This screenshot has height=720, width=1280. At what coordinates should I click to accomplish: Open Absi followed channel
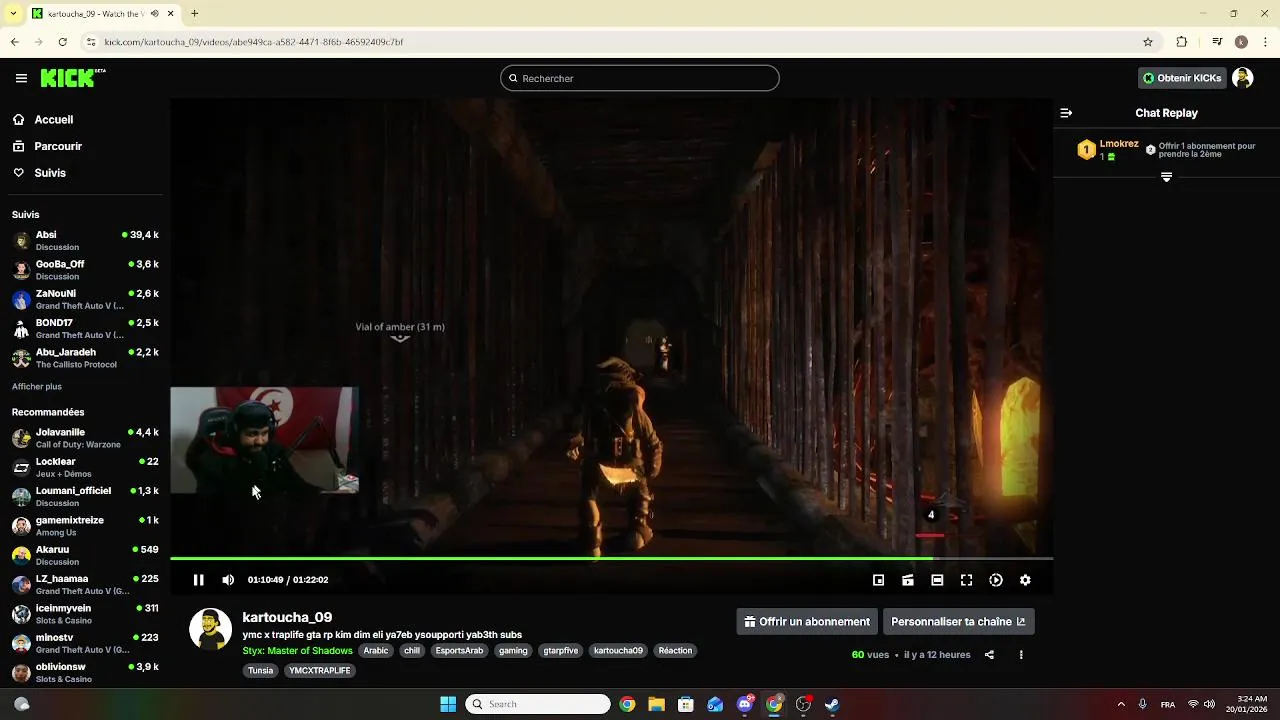[x=85, y=241]
